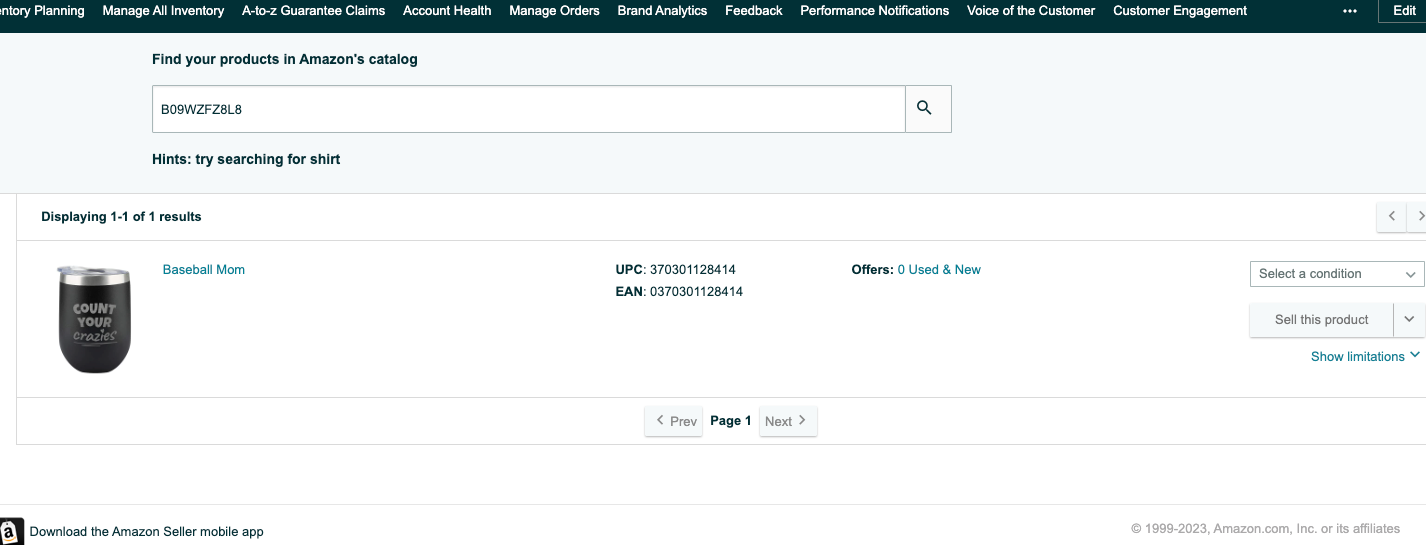
Task: Open the three-dots more menu icon
Action: [1350, 11]
